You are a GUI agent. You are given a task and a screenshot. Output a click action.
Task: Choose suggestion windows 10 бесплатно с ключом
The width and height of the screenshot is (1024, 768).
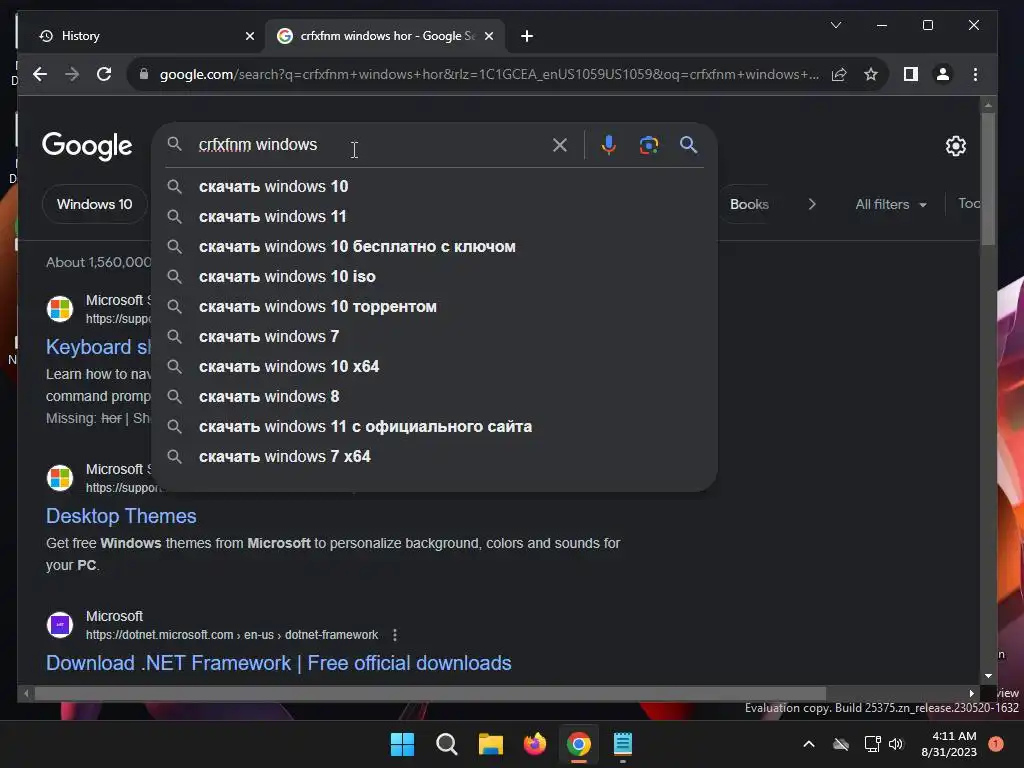[434, 247]
